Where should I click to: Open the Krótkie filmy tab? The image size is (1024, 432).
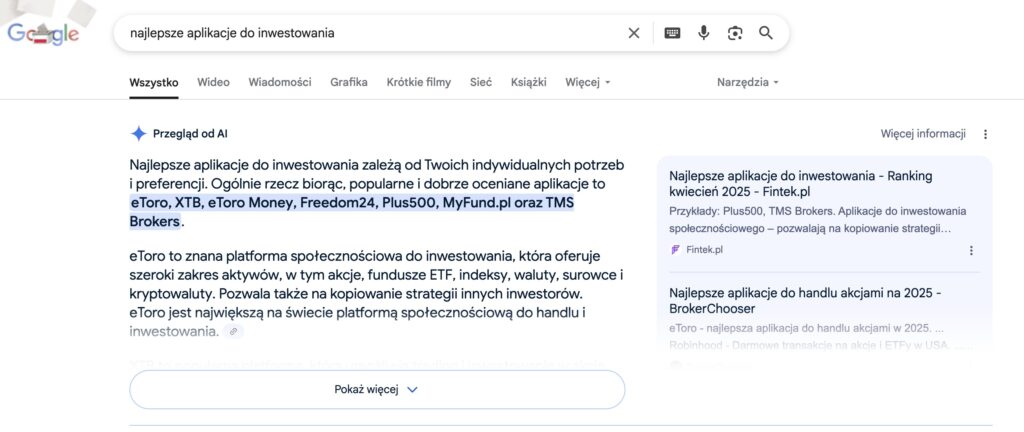click(x=419, y=82)
